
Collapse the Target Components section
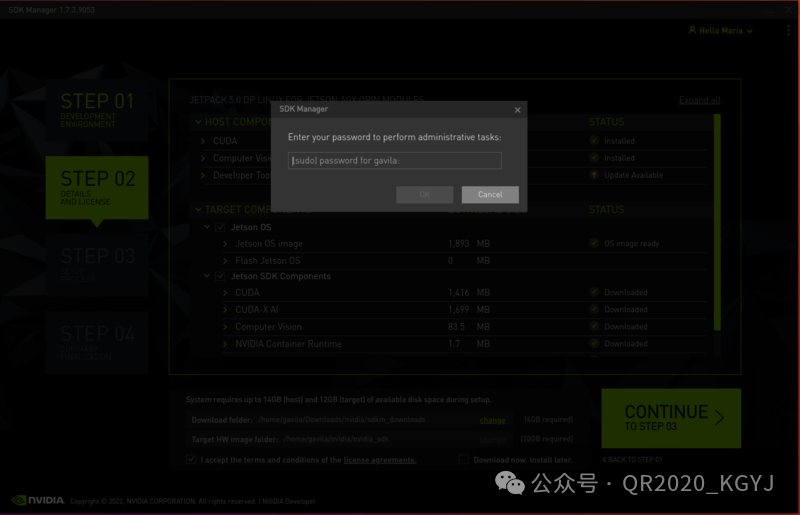tap(198, 210)
